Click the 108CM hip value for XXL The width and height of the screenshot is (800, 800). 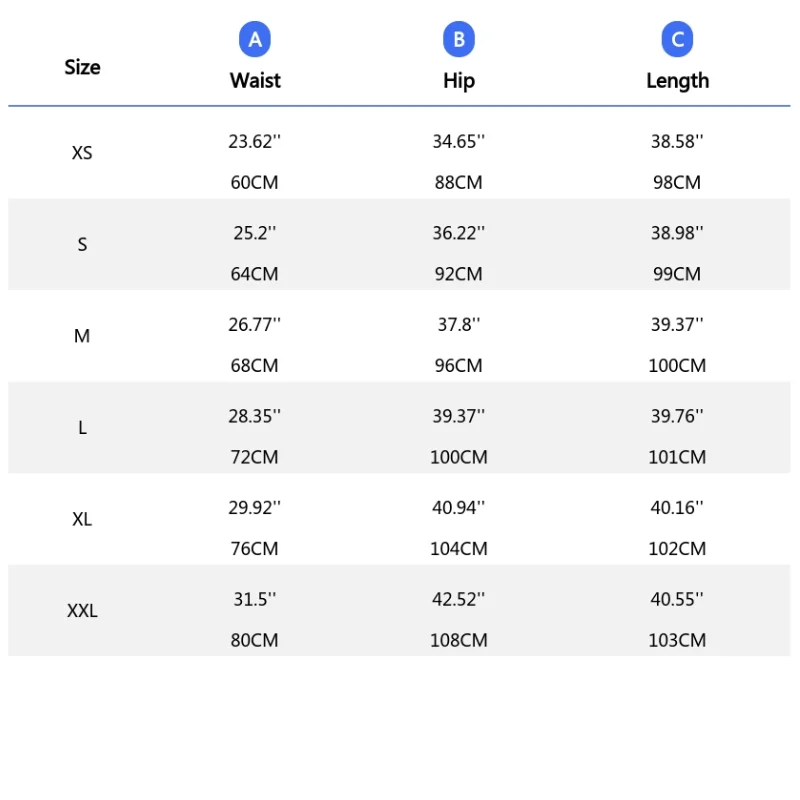pyautogui.click(x=458, y=640)
